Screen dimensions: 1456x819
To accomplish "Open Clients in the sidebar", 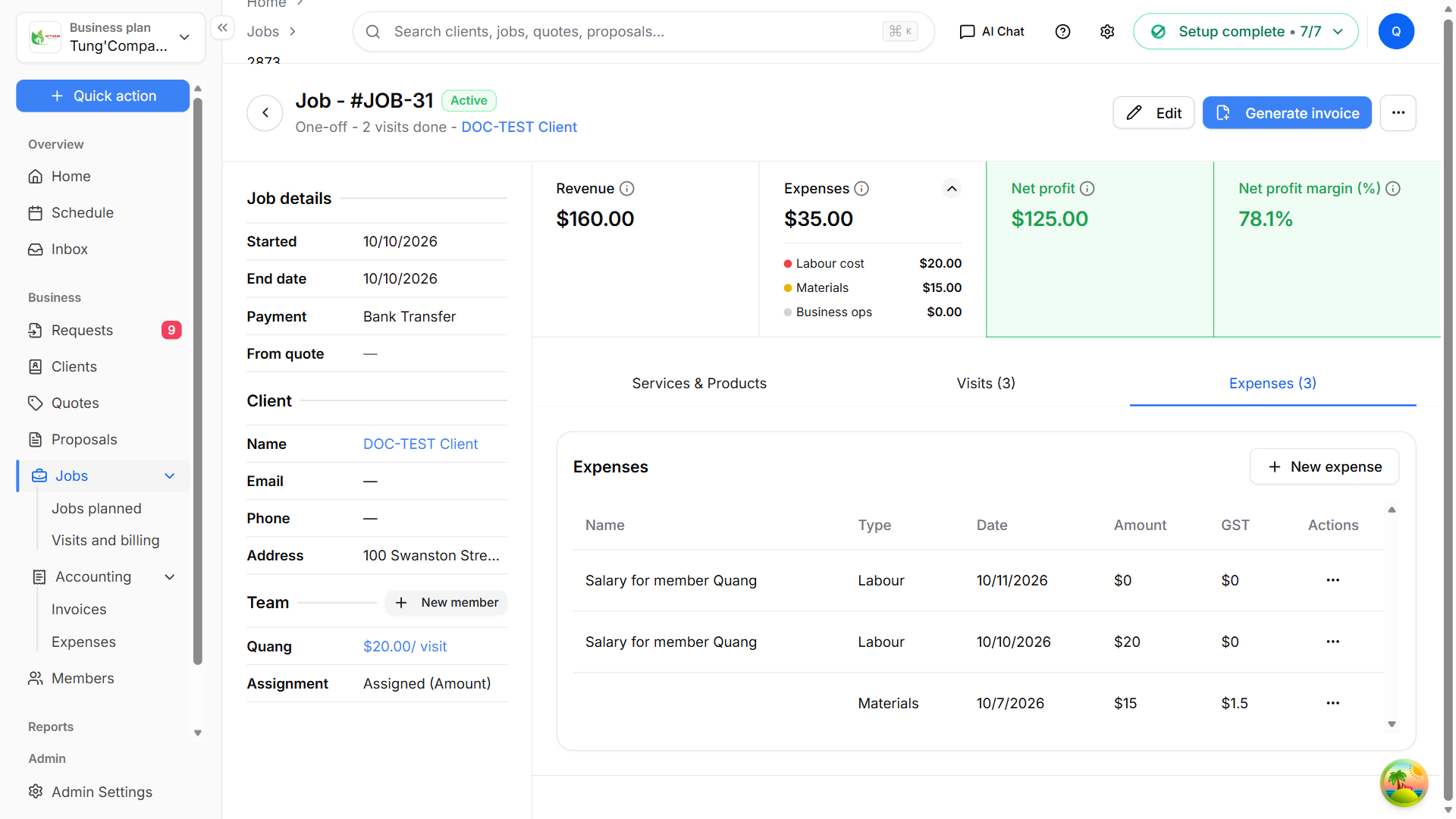I will (102, 367).
